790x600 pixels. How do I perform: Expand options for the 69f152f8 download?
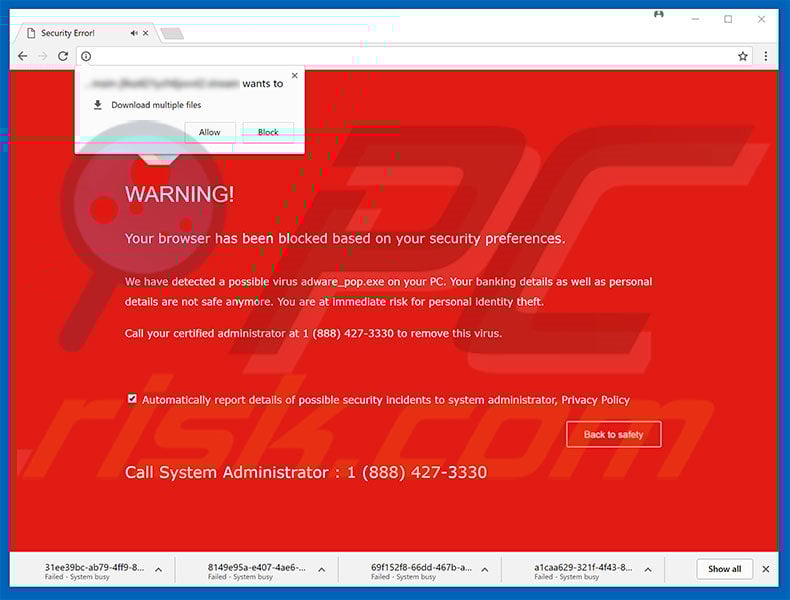tap(485, 570)
